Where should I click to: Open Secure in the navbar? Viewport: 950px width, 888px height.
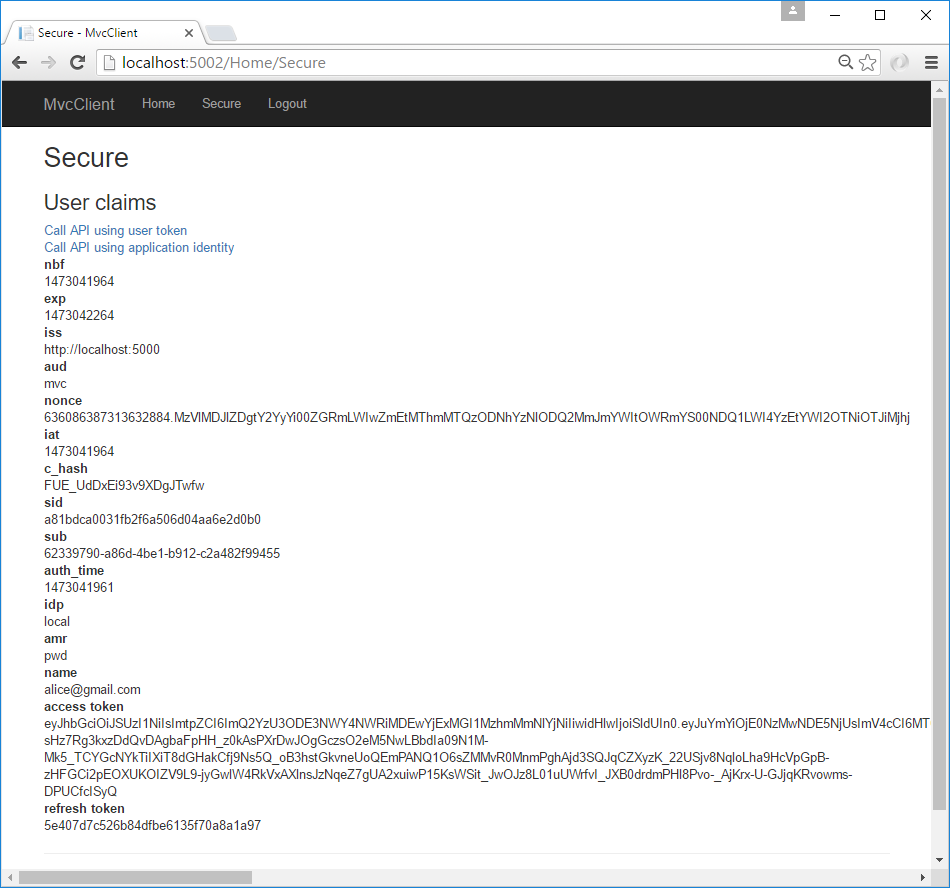tap(221, 104)
